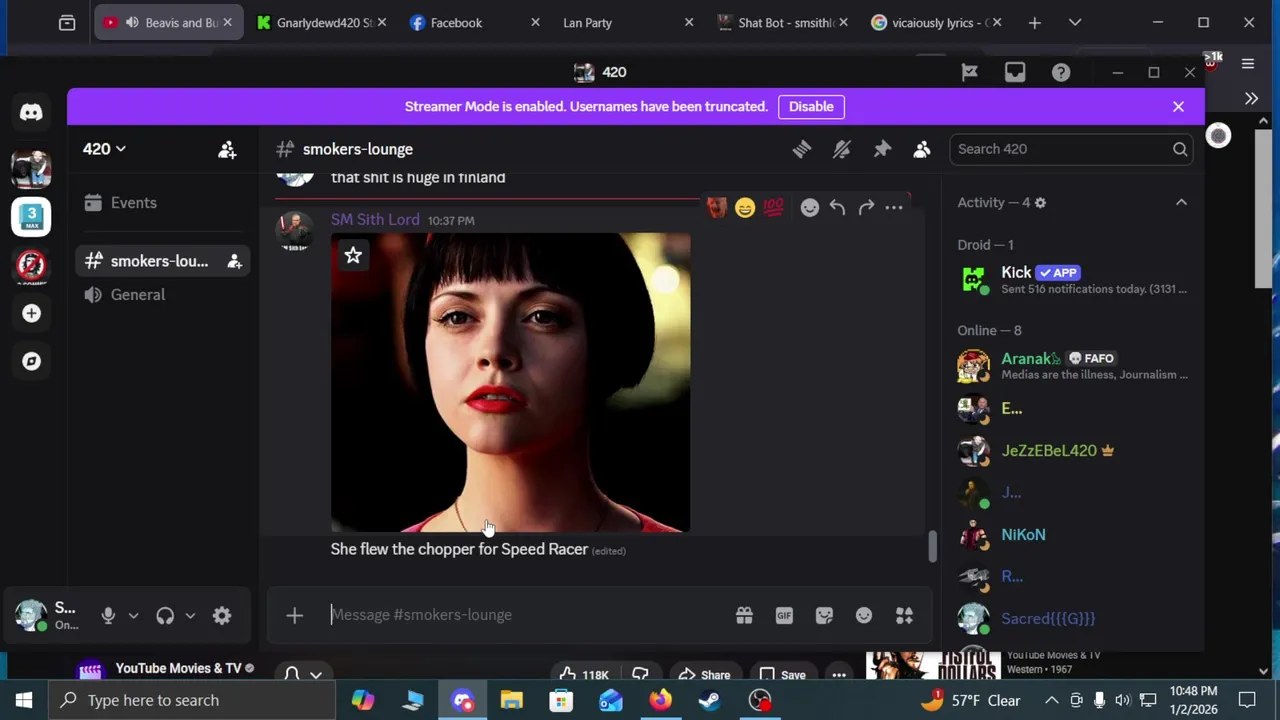Deafen headphones in user panel
The height and width of the screenshot is (720, 1280).
point(165,616)
